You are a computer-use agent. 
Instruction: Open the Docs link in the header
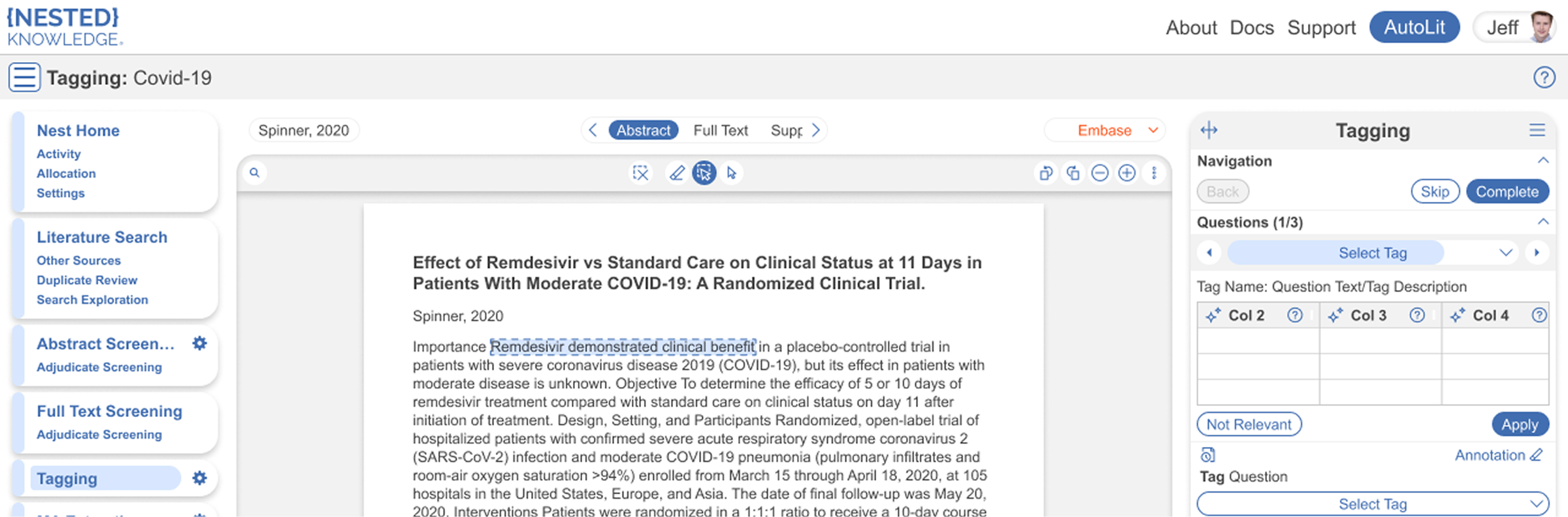point(1252,27)
